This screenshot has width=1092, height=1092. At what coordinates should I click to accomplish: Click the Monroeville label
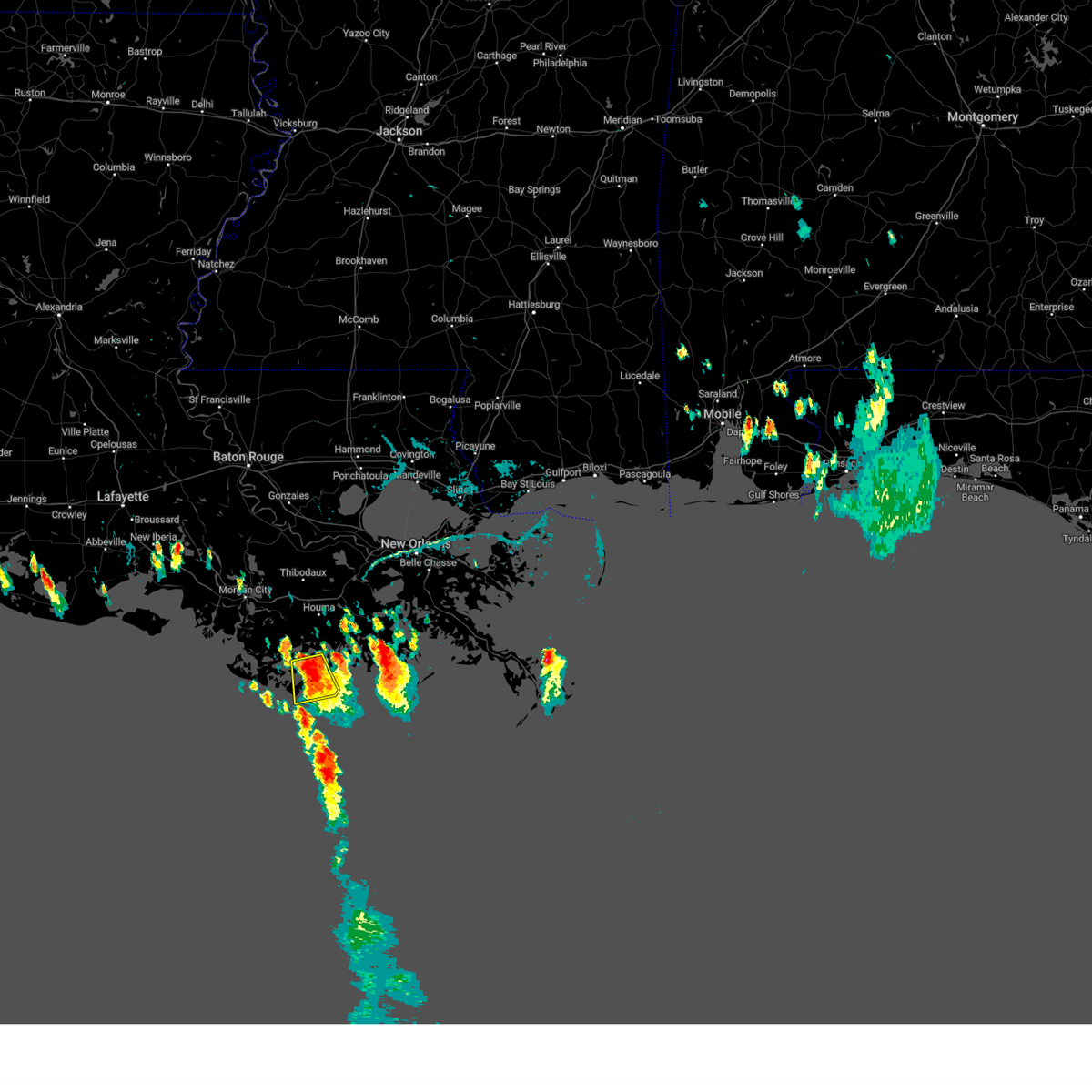(x=830, y=270)
